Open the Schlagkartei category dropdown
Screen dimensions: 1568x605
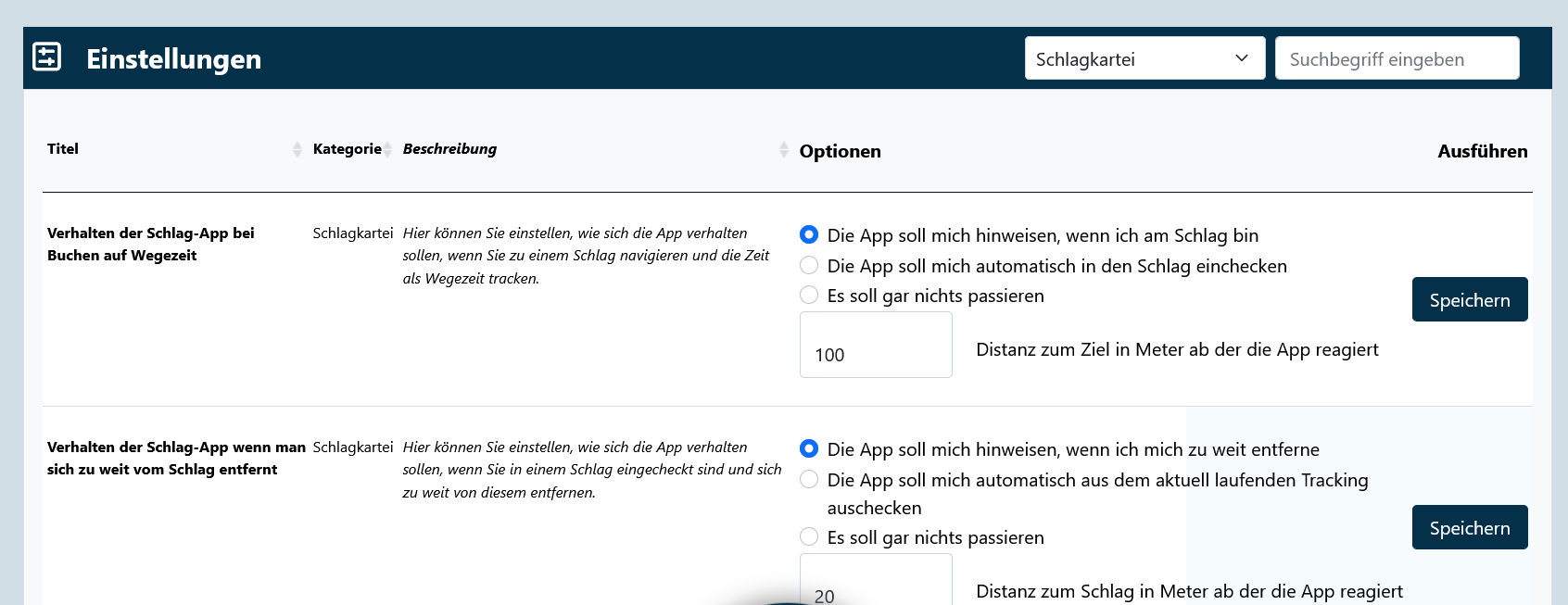coord(1144,58)
